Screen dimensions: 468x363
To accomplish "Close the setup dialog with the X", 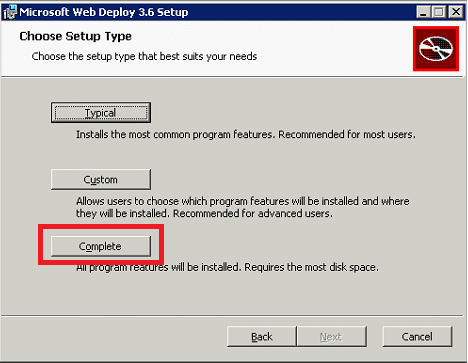I will (456, 12).
